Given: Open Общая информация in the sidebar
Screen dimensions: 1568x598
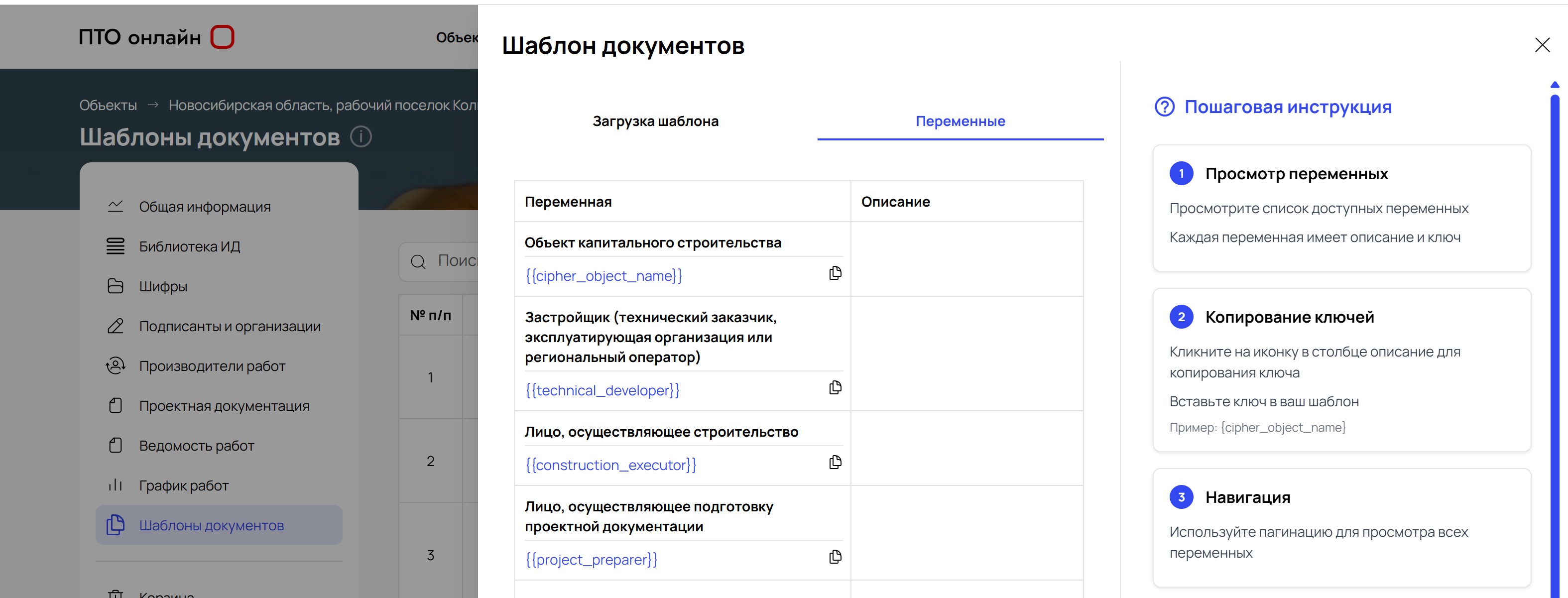Looking at the screenshot, I should pos(219,207).
